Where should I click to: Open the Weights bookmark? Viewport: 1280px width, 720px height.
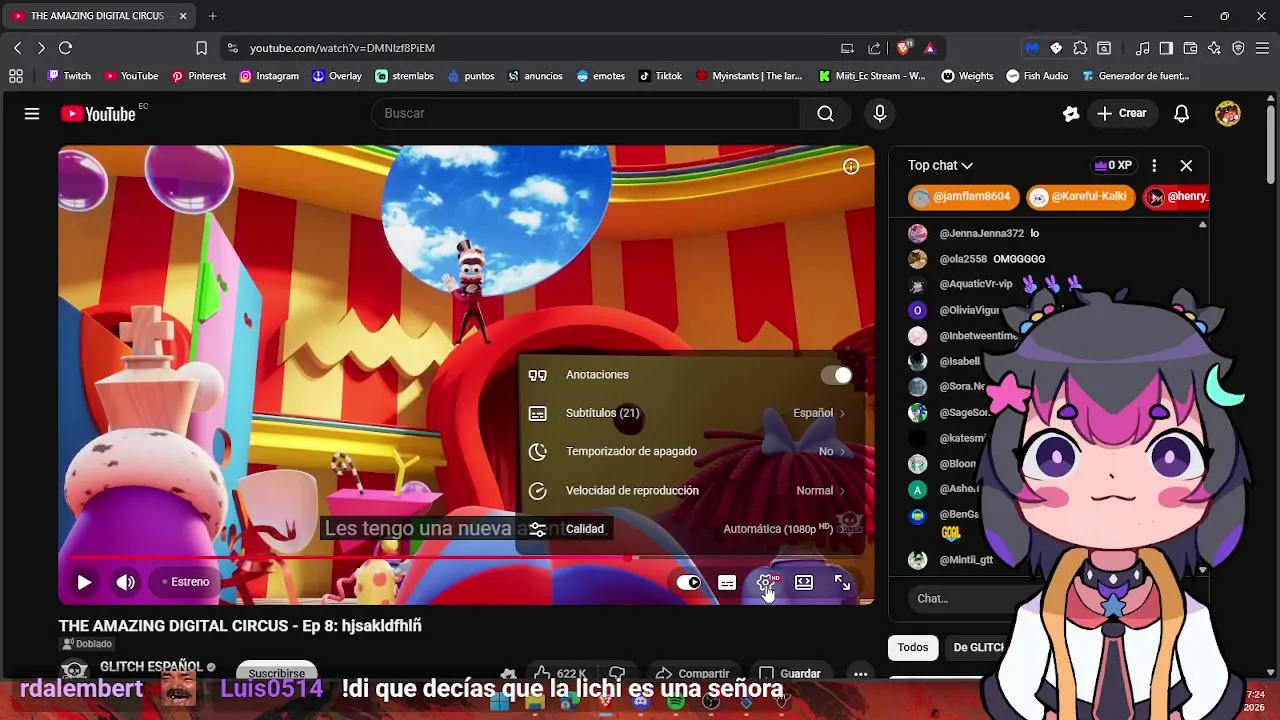(x=967, y=76)
